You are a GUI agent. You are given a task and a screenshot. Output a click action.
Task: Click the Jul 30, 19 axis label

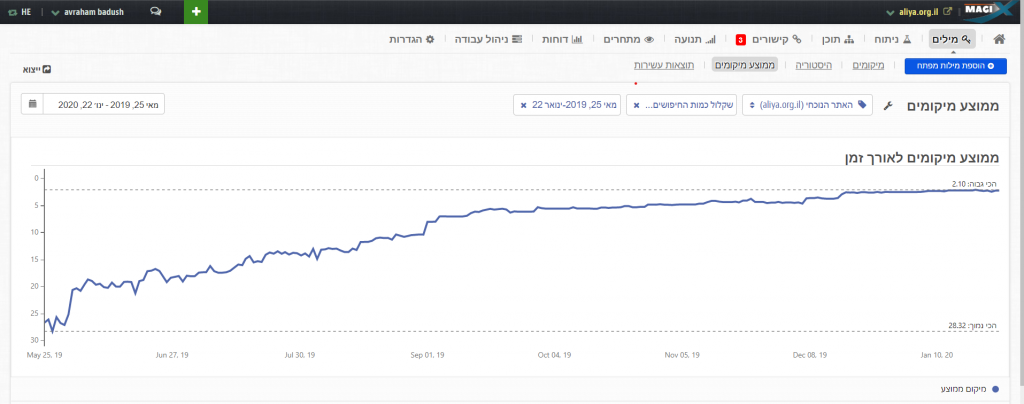tap(300, 355)
